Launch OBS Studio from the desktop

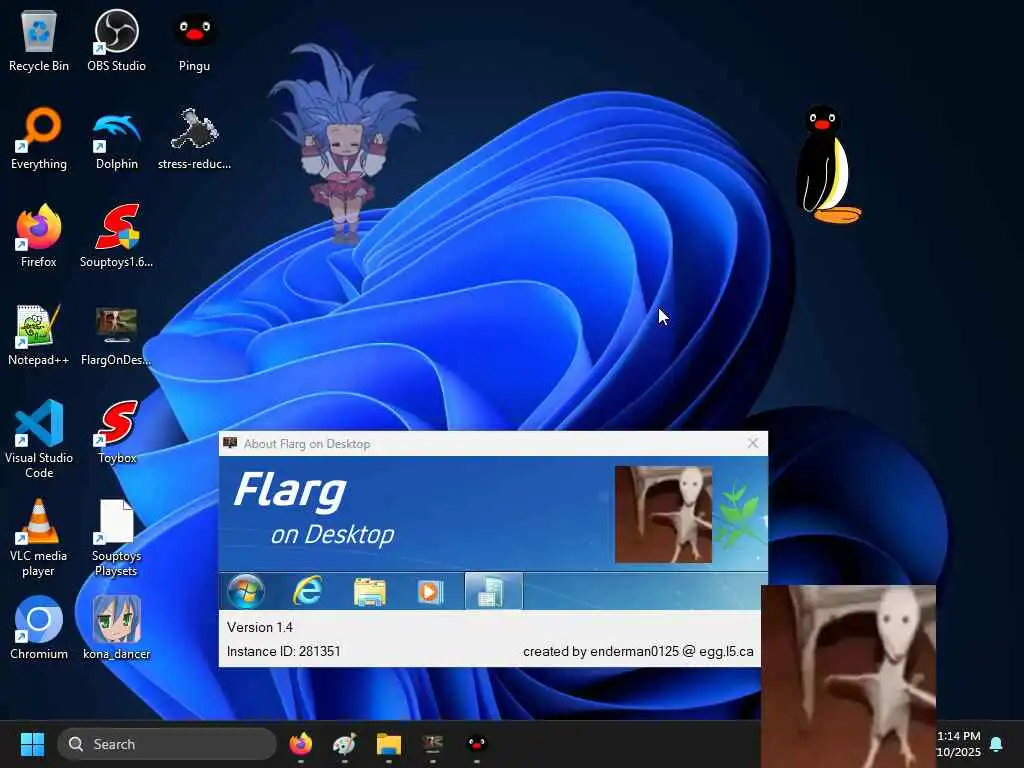[x=116, y=40]
